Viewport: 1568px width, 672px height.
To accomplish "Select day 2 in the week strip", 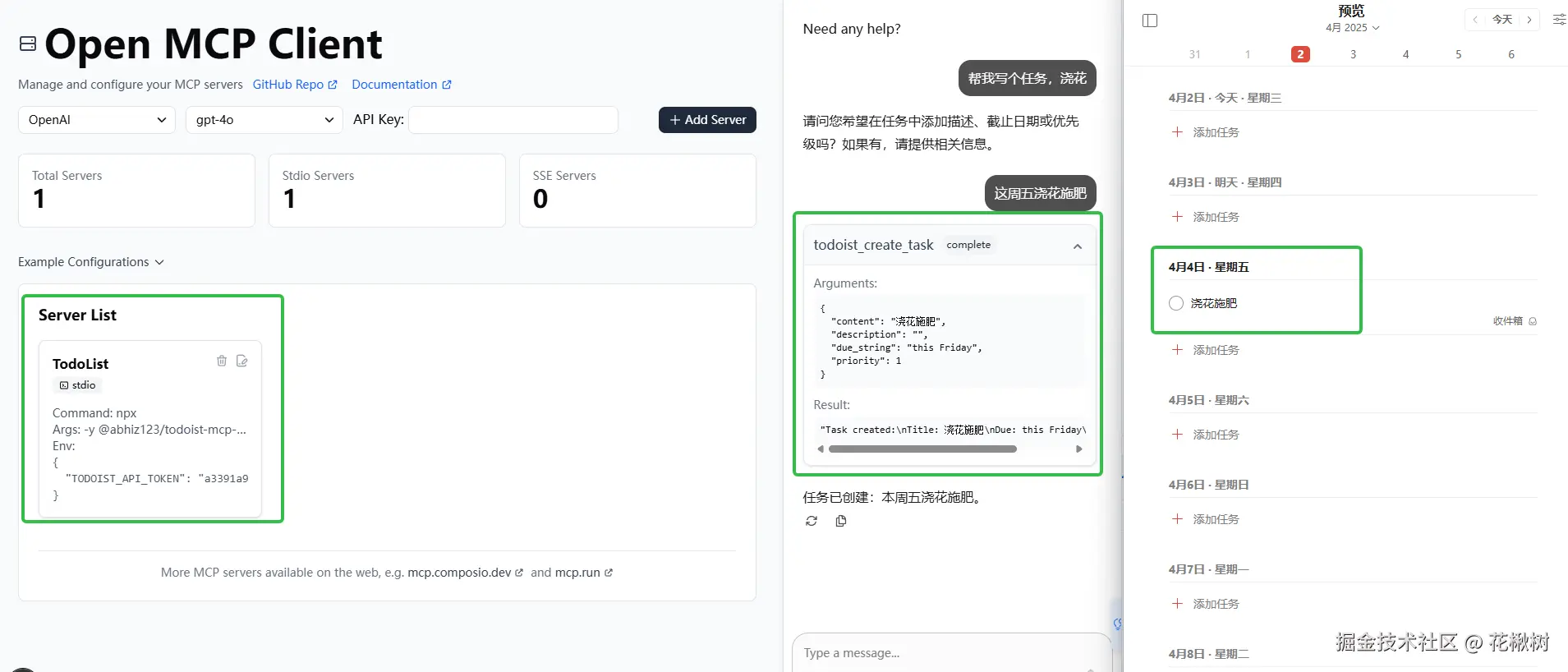I will (x=1300, y=54).
